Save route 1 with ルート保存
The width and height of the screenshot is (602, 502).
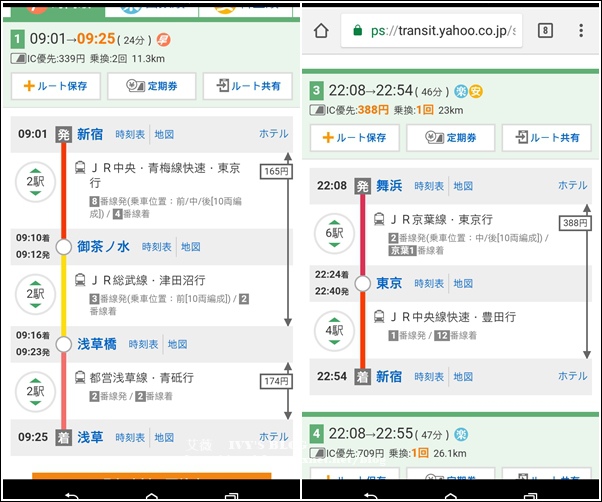[x=56, y=86]
